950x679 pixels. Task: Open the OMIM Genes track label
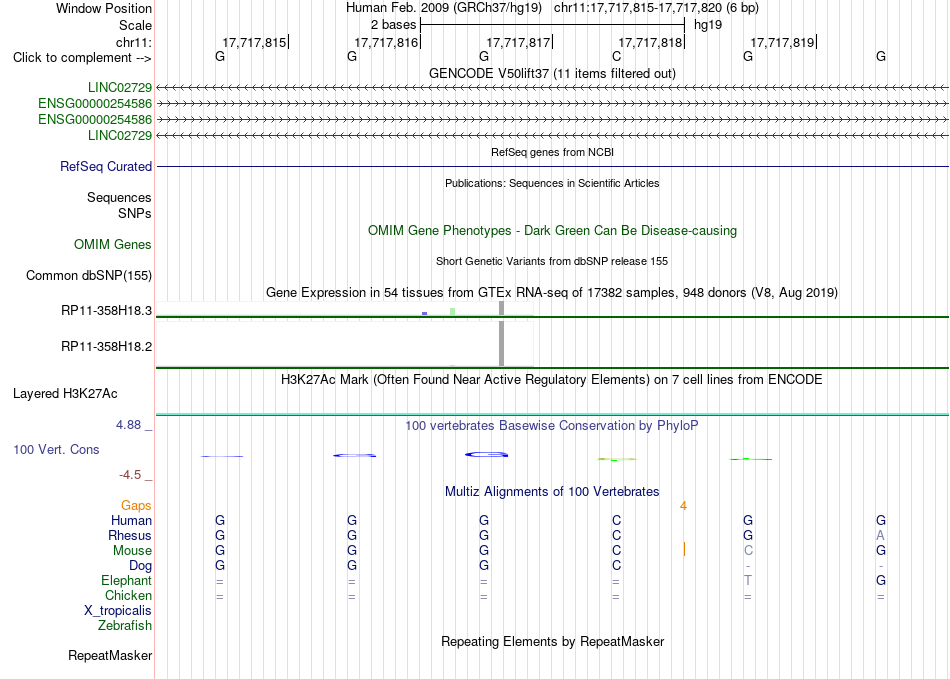(113, 245)
